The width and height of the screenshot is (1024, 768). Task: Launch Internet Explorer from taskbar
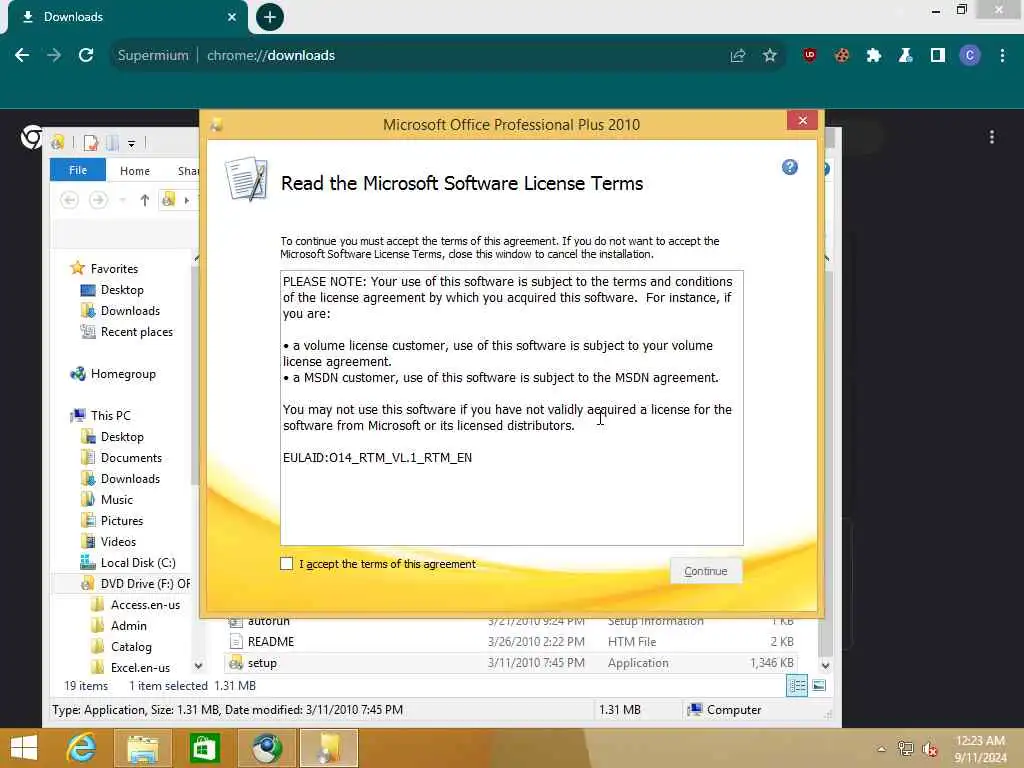[81, 748]
